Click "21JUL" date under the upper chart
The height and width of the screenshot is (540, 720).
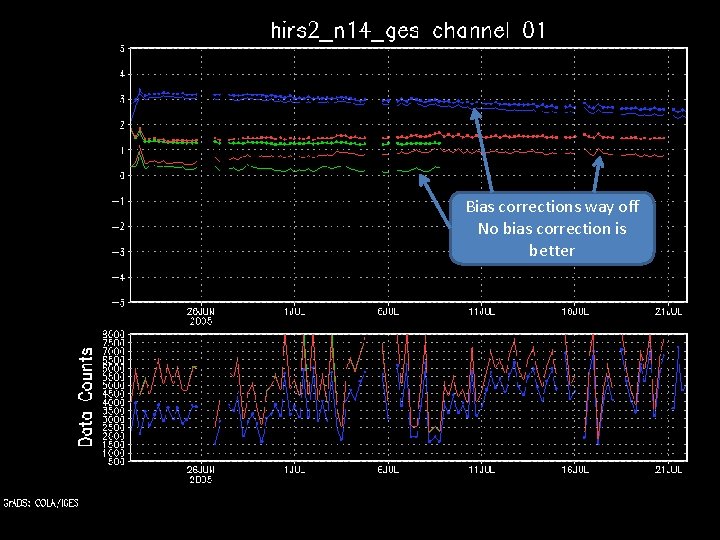[669, 312]
